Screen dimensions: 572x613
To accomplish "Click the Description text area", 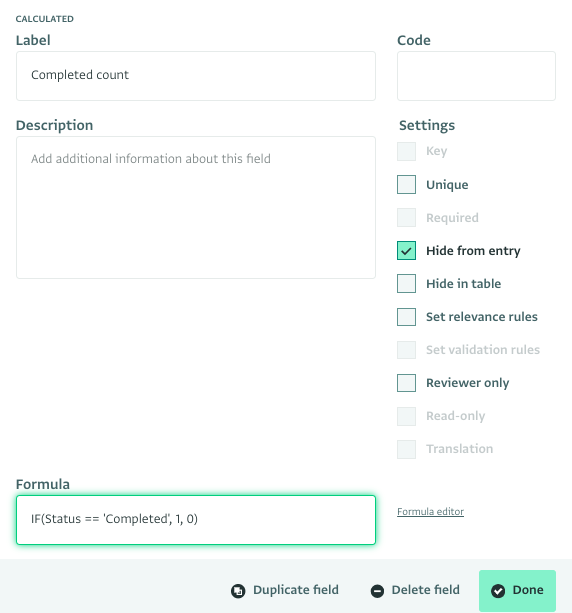I will [196, 208].
